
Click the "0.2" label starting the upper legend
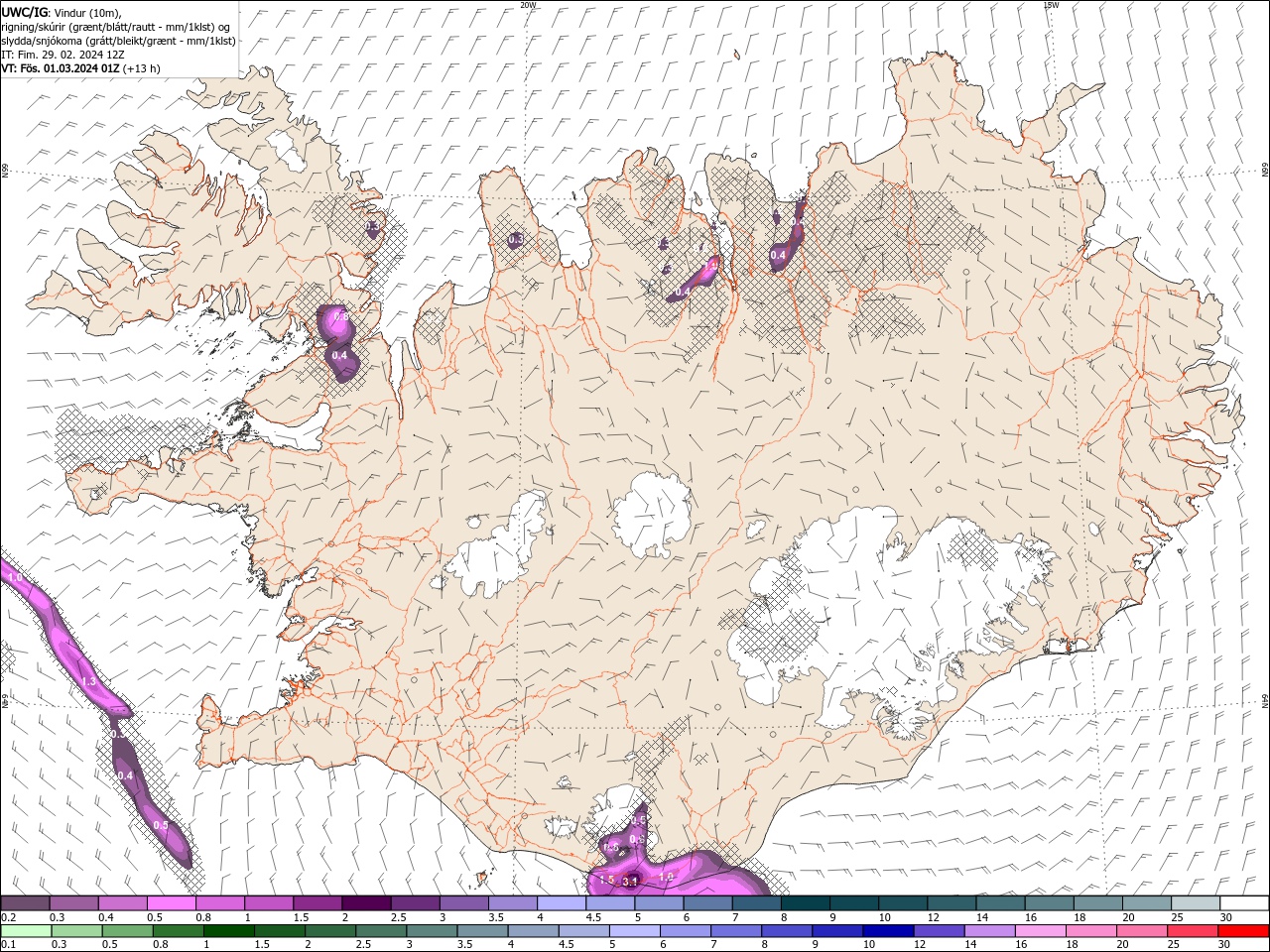coord(8,917)
